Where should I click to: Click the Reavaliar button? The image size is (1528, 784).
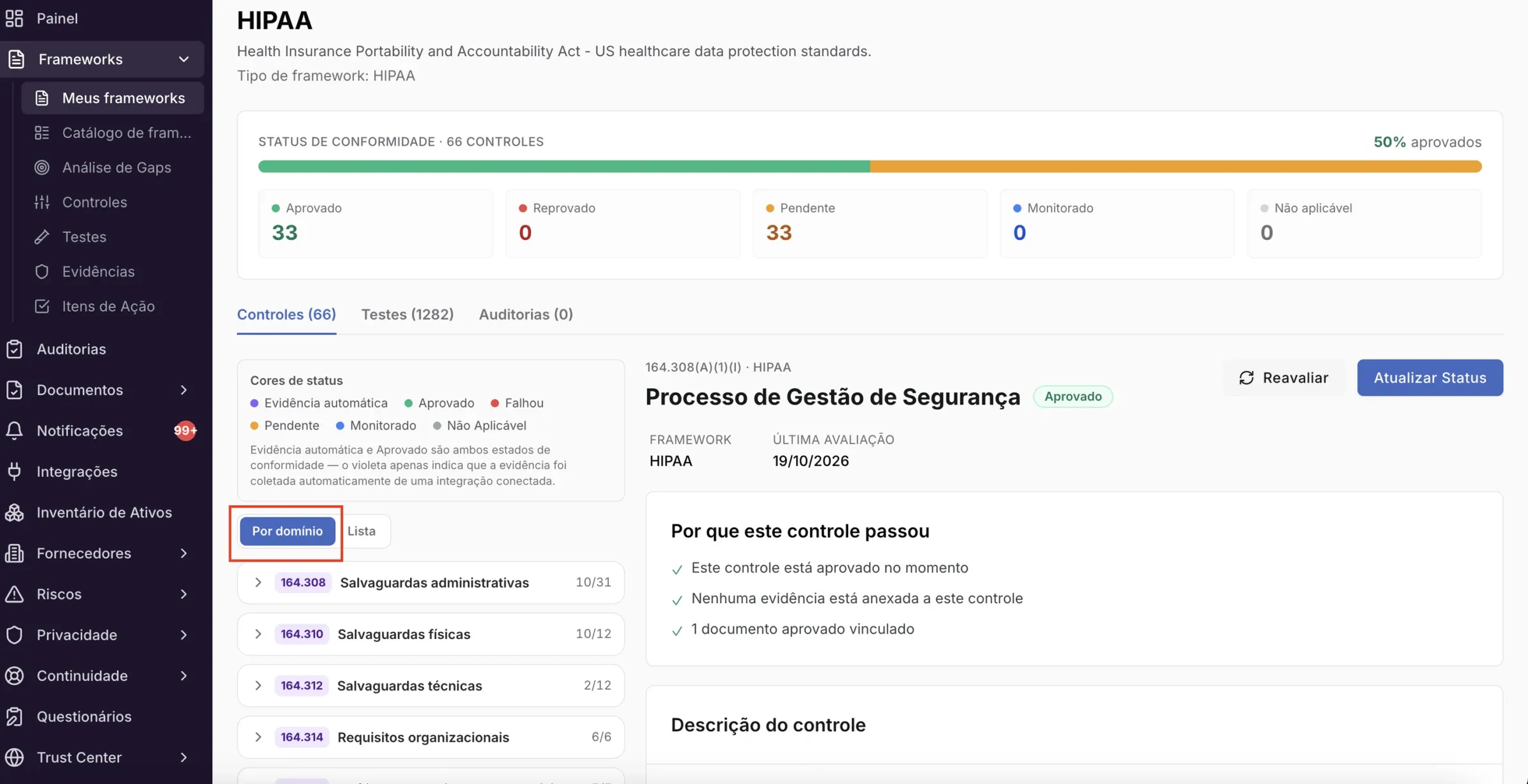[x=1284, y=378]
